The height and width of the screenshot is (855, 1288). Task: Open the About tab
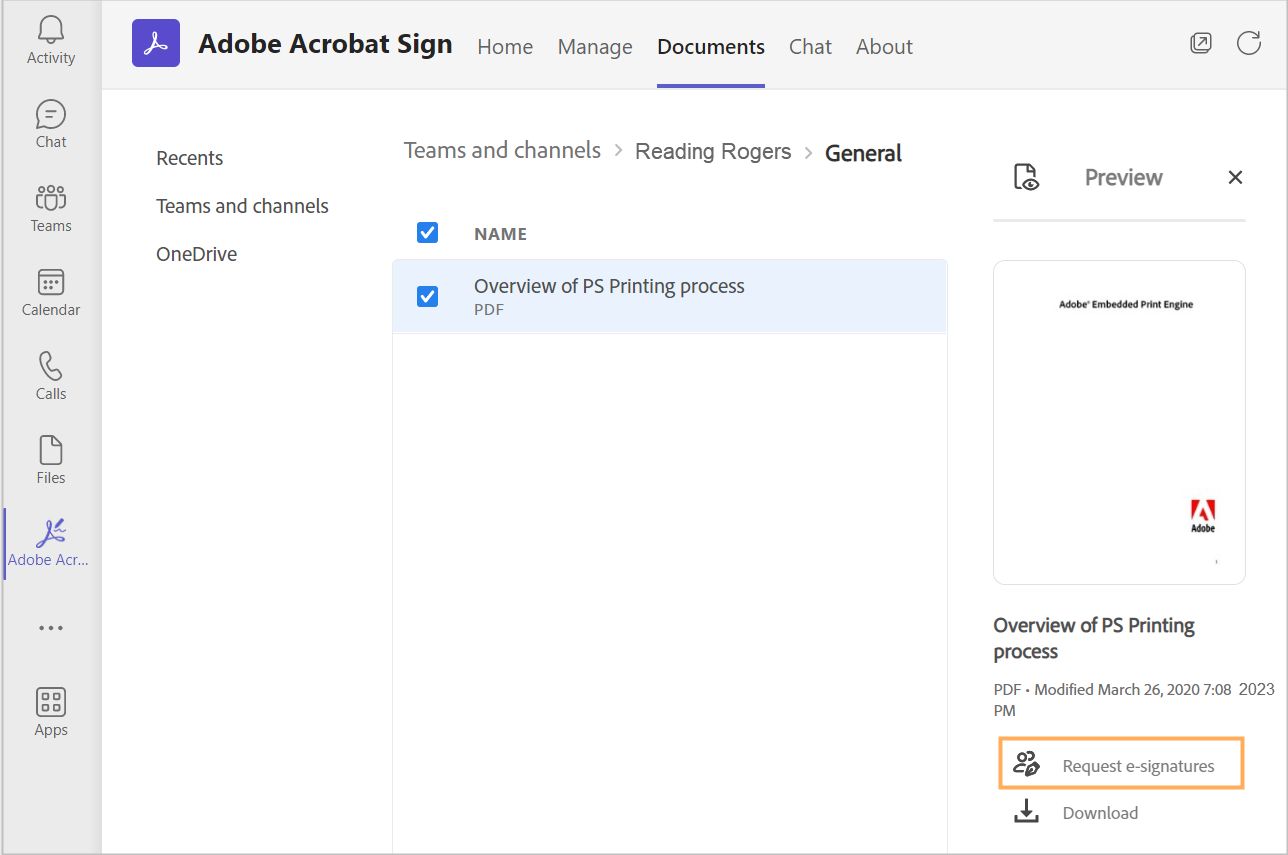point(884,47)
